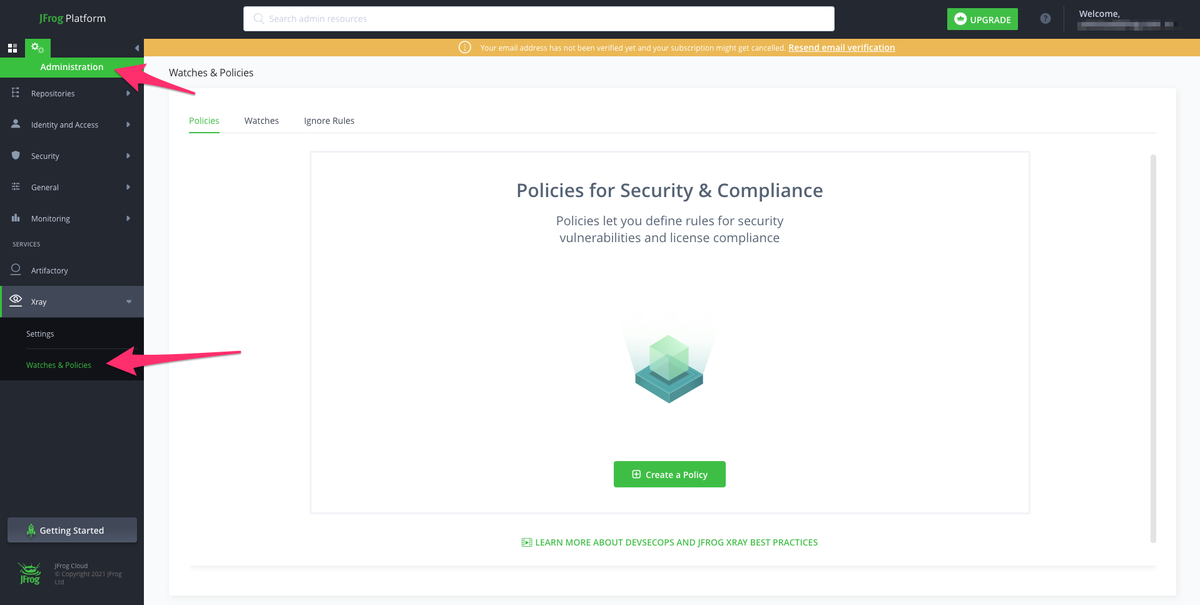The image size is (1200, 605).
Task: Click the search magnifier icon
Action: 259,19
